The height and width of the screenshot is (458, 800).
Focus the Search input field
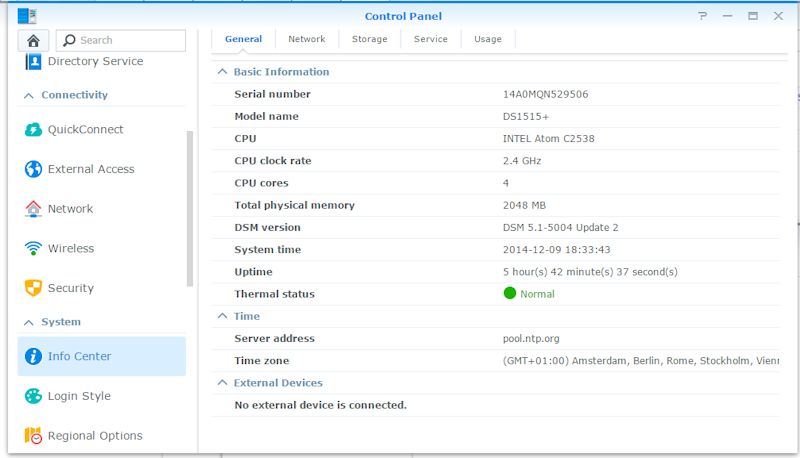[121, 40]
